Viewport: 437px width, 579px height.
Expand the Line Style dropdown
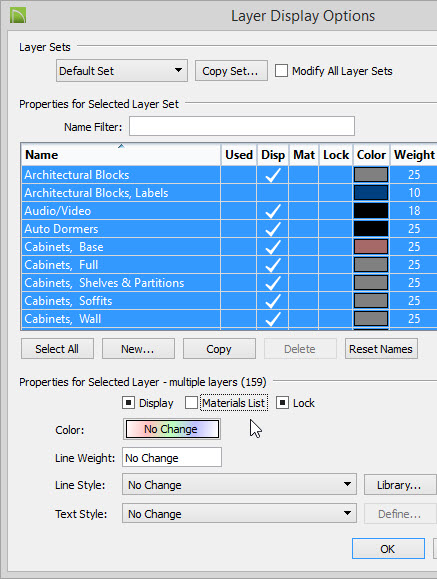(x=239, y=484)
